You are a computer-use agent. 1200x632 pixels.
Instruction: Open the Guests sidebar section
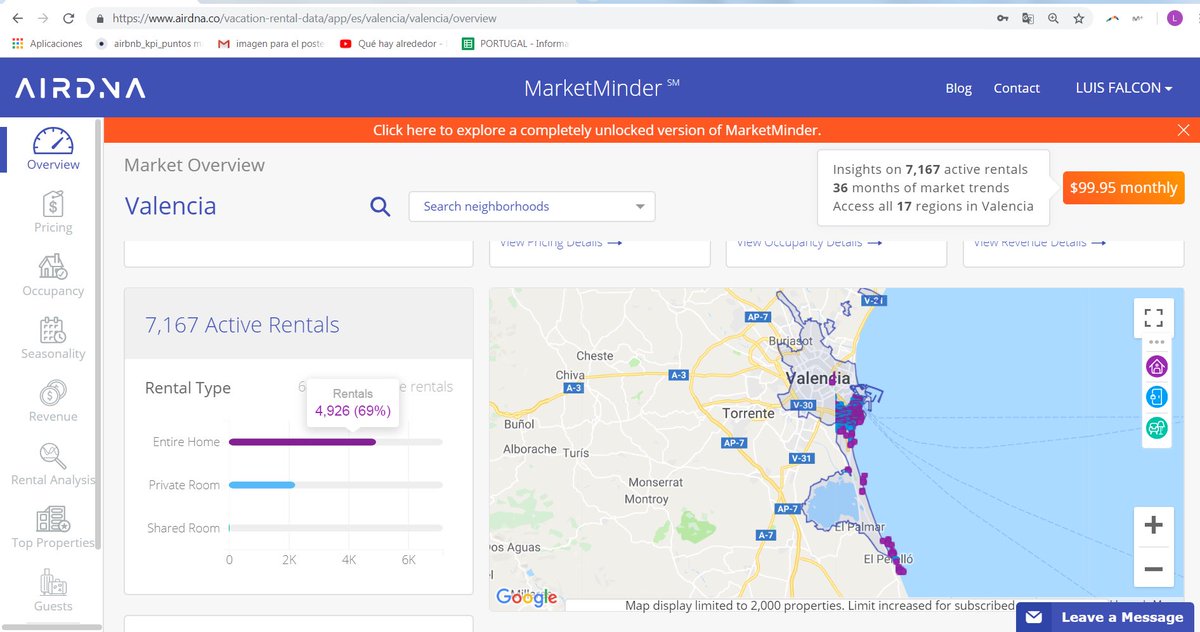[53, 590]
